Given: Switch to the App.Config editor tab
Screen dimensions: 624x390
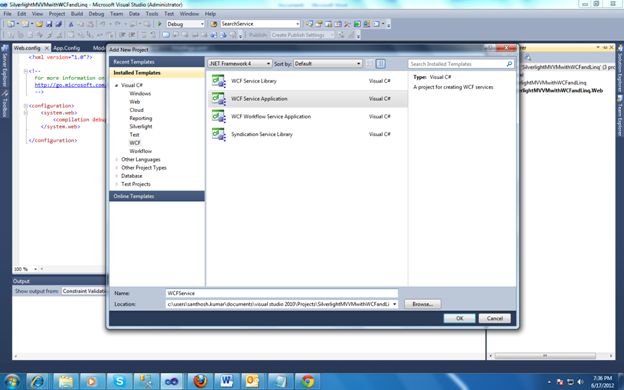Looking at the screenshot, I should click(66, 48).
